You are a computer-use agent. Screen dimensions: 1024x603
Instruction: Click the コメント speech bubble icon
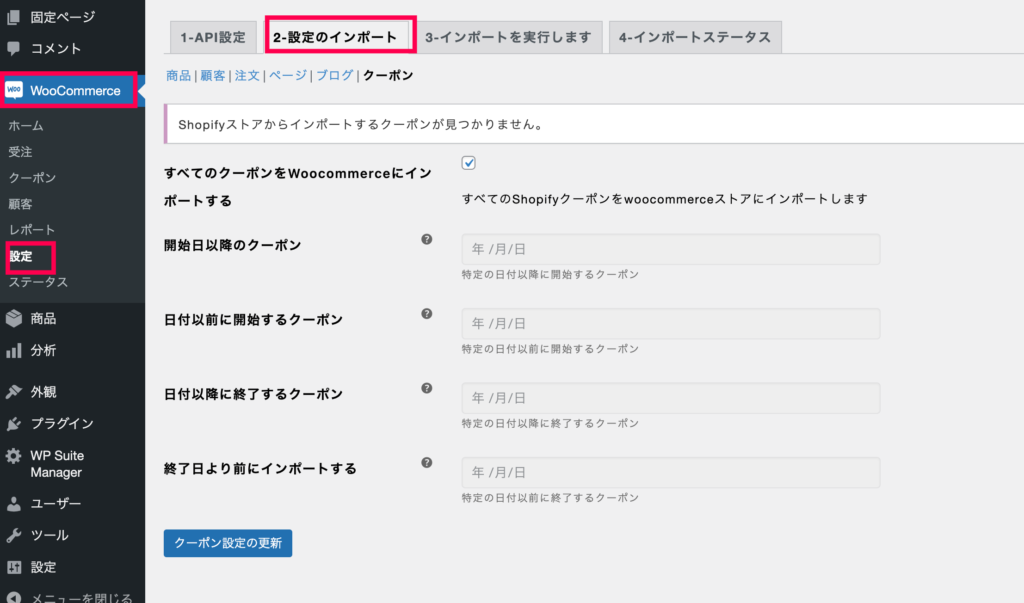[x=13, y=48]
